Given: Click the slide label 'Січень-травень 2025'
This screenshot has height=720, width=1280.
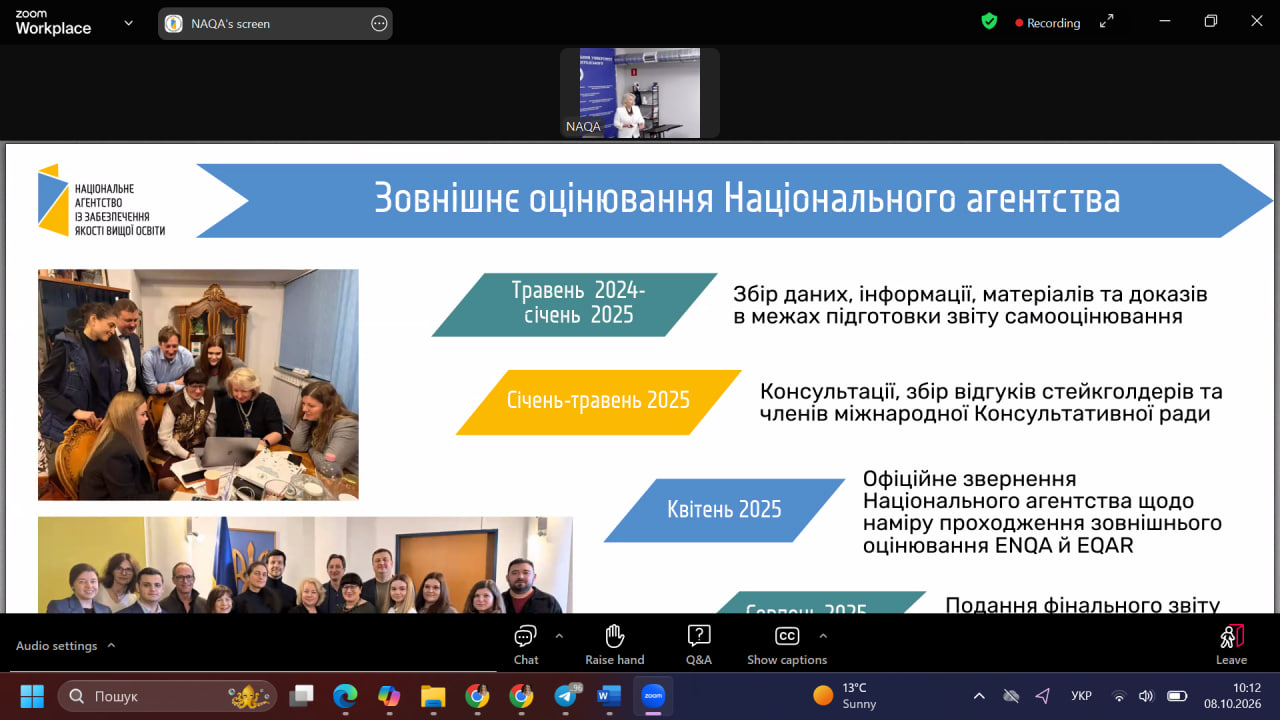Looking at the screenshot, I should [598, 401].
